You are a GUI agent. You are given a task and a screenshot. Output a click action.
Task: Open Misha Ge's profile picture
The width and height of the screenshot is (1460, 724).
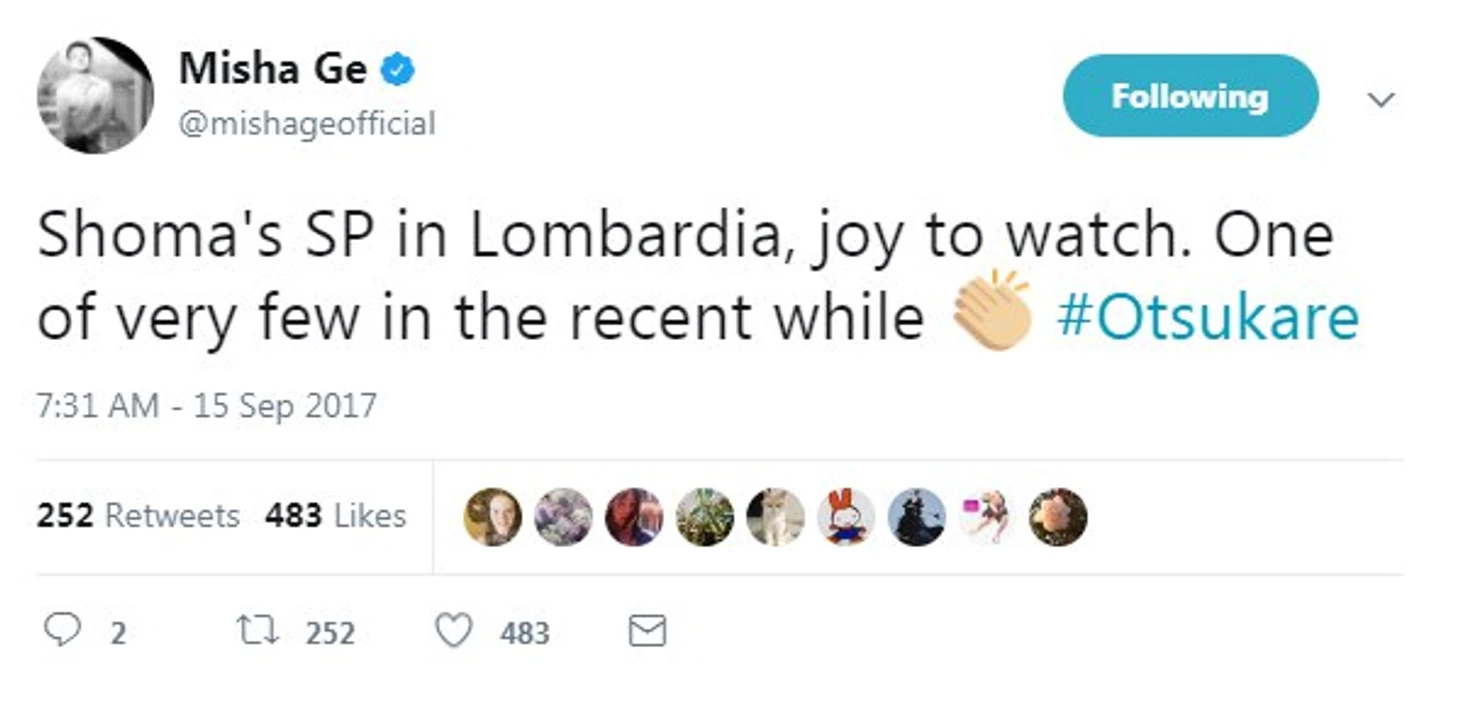[x=95, y=96]
